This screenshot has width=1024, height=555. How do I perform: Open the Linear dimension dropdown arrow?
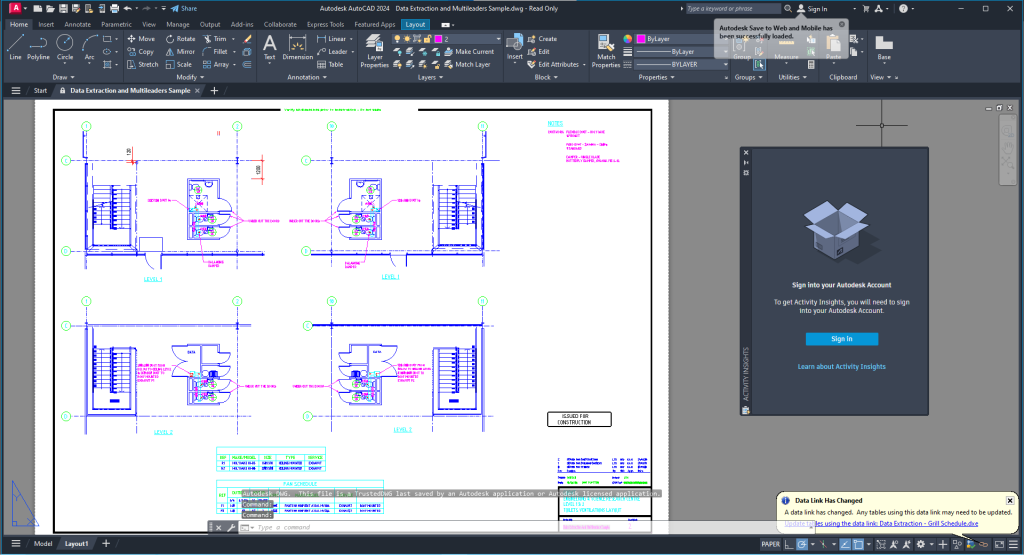(351, 39)
